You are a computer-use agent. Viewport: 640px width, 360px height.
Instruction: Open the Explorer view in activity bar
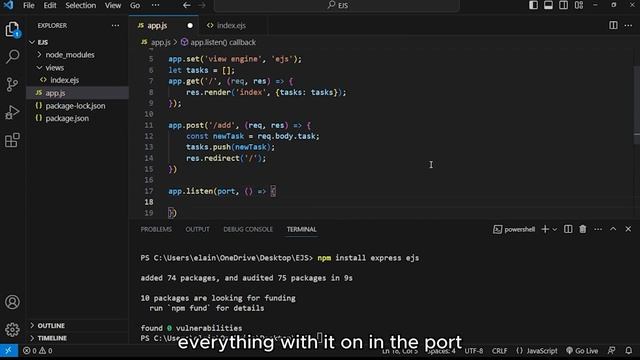(12, 29)
